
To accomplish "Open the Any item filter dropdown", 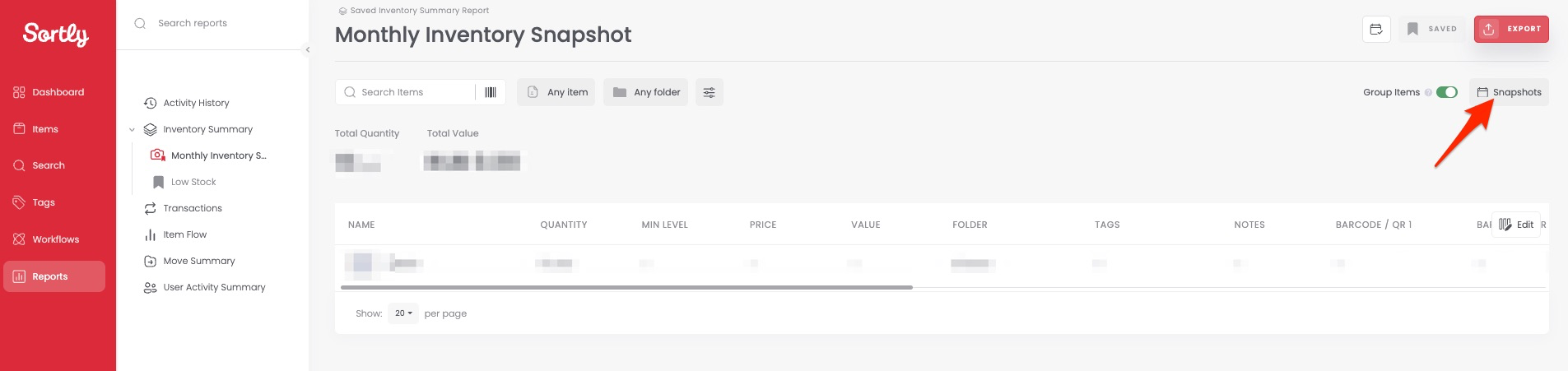I will pyautogui.click(x=558, y=92).
